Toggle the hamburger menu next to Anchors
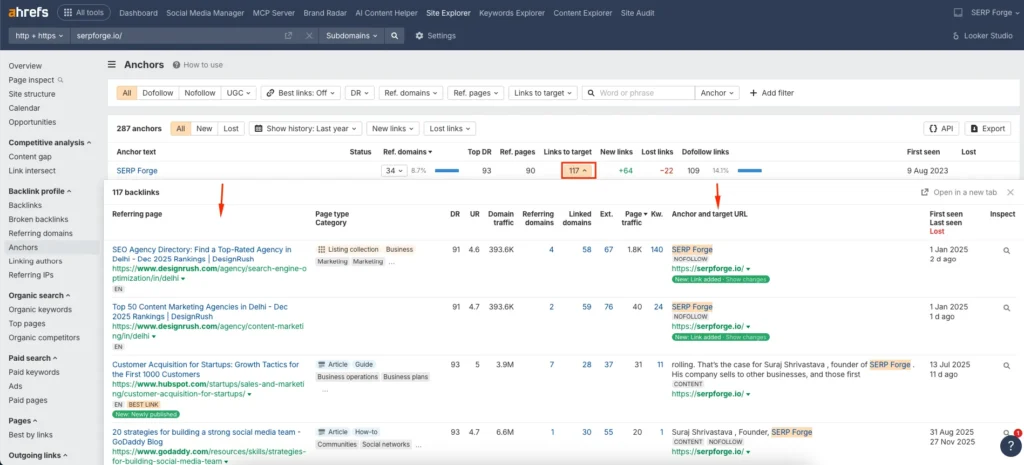The image size is (1024, 465). [x=112, y=65]
